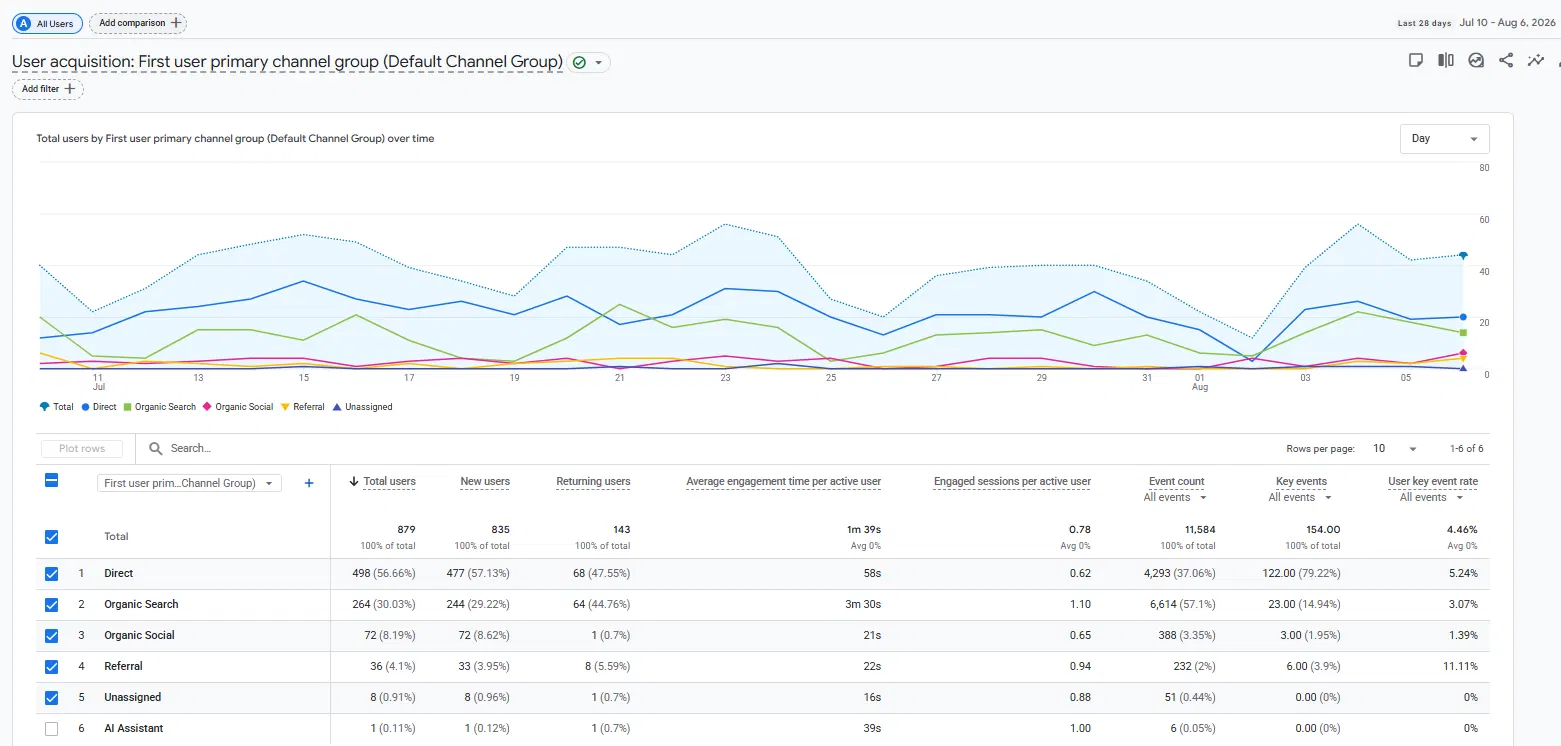Uncheck the Organic Search row checkbox
Viewport: 1561px width, 746px height.
click(52, 605)
